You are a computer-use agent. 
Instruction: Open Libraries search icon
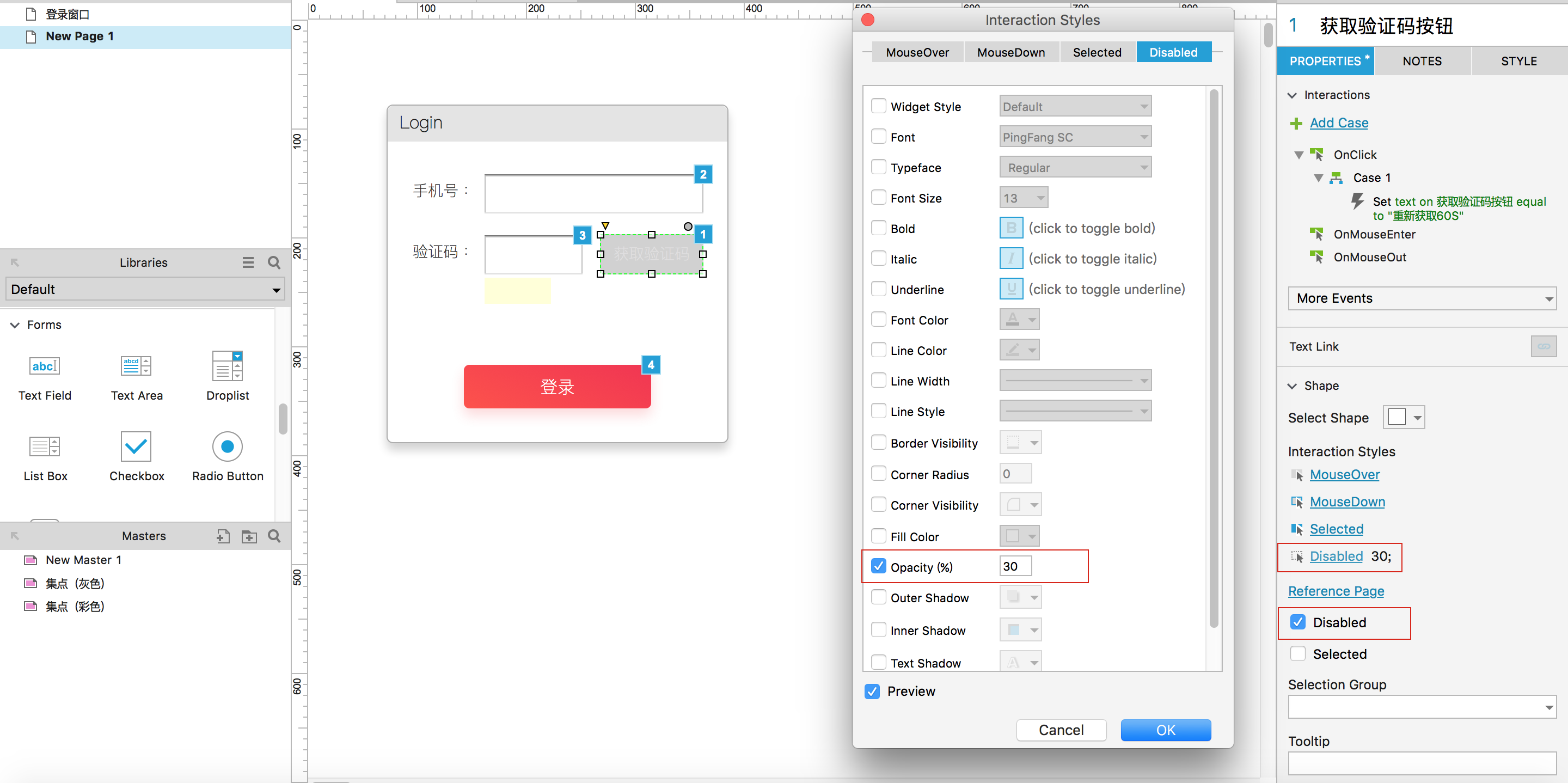click(x=274, y=262)
